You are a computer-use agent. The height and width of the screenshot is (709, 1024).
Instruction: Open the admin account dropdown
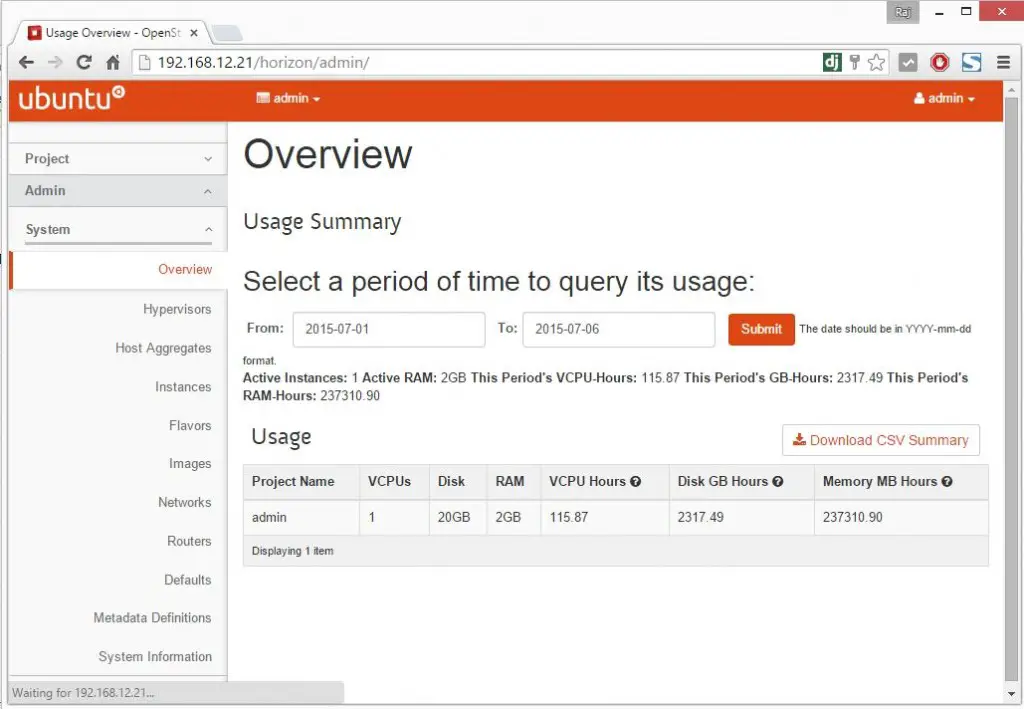[944, 98]
